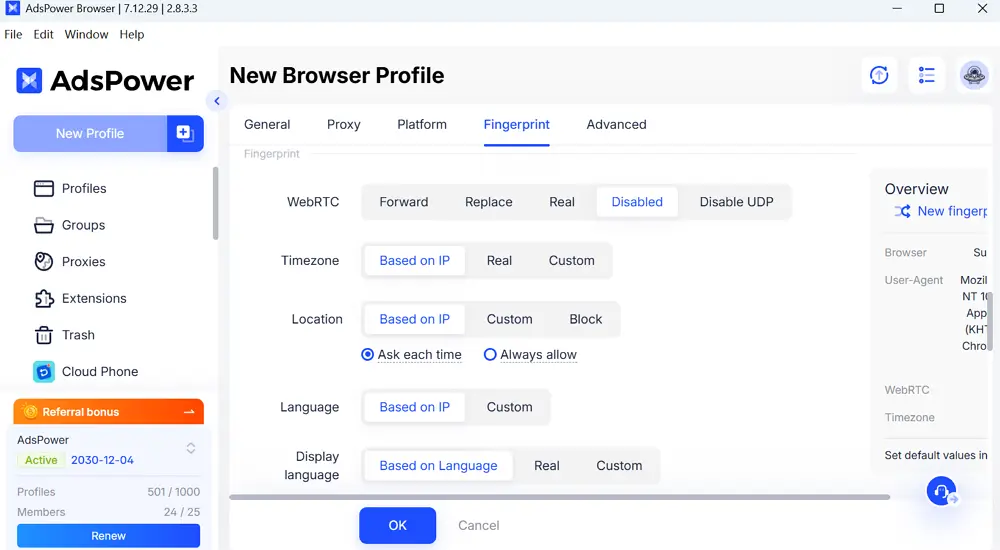Click the OK button

coord(397,525)
